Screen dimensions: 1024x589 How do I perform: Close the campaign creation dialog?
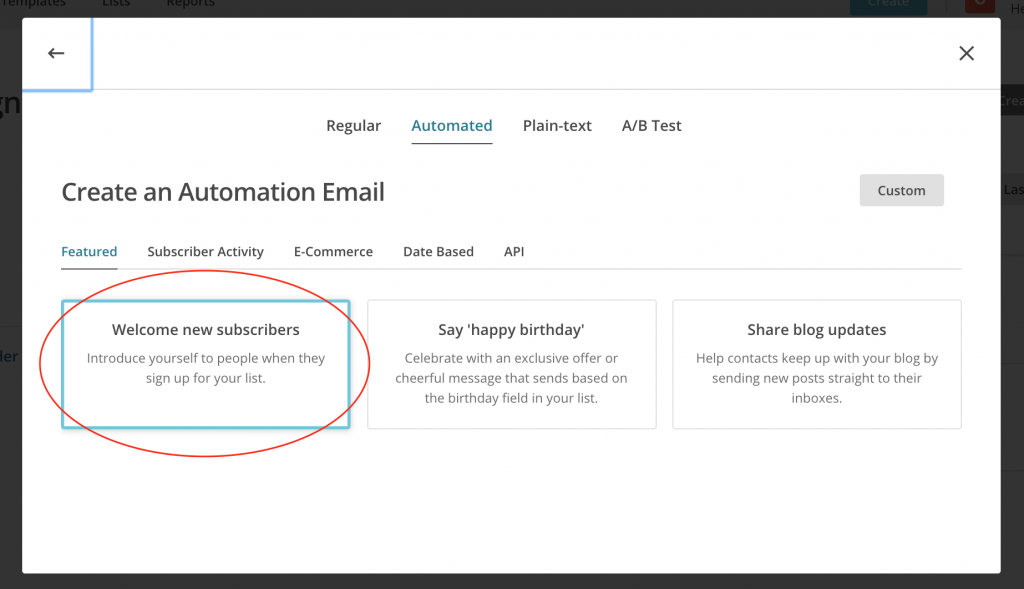967,54
